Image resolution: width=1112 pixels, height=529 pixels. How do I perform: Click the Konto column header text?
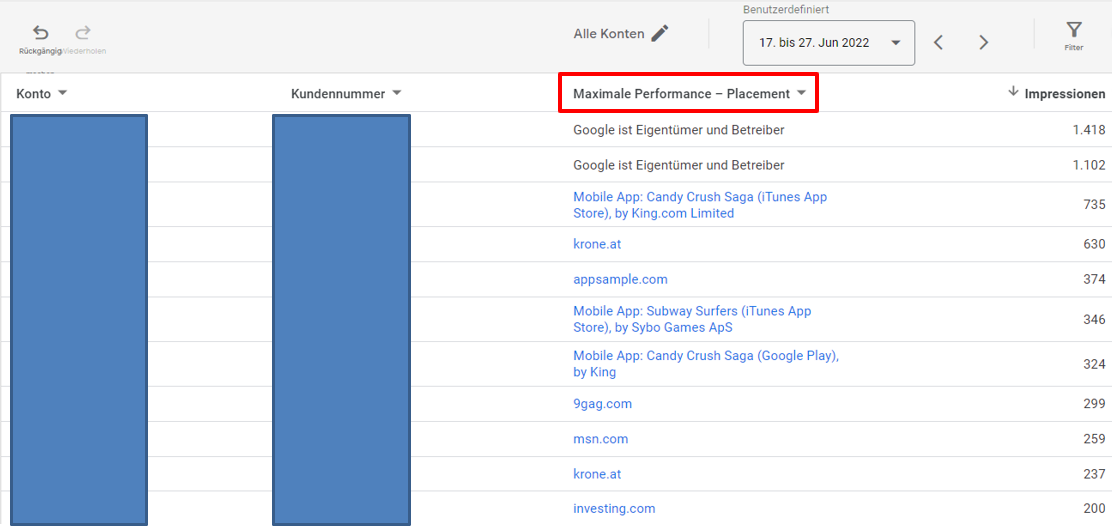33,94
